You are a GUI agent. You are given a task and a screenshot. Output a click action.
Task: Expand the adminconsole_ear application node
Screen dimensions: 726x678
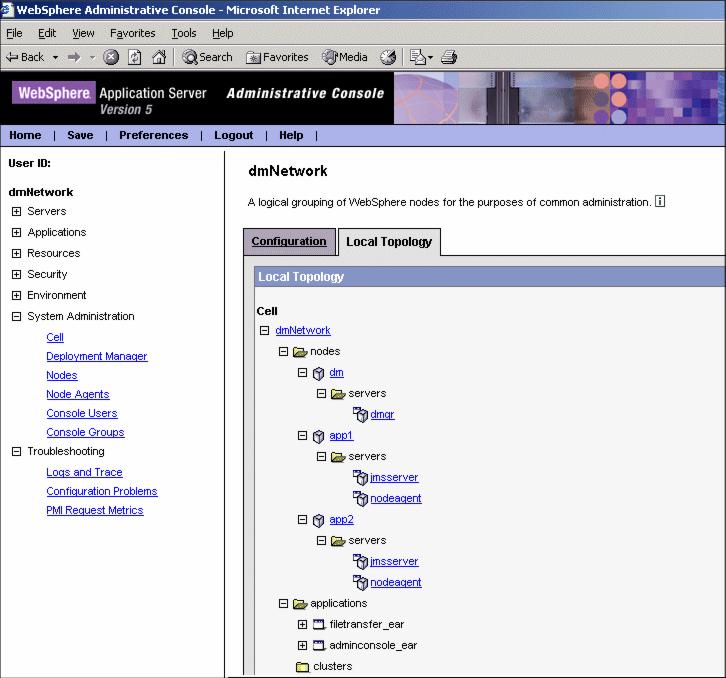[x=302, y=646]
